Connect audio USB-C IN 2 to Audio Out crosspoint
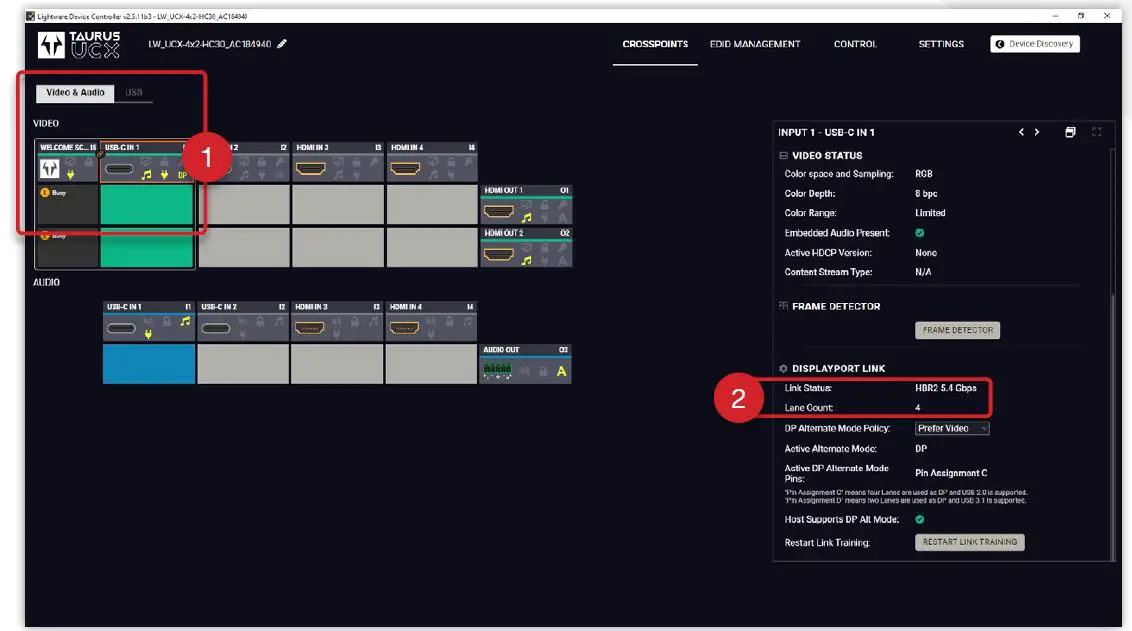The height and width of the screenshot is (631, 1132). coord(243,363)
